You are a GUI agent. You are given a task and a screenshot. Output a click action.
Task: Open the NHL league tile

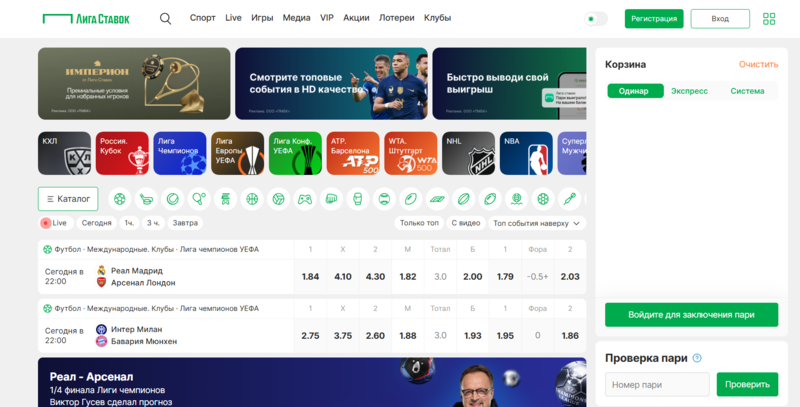[x=468, y=154]
